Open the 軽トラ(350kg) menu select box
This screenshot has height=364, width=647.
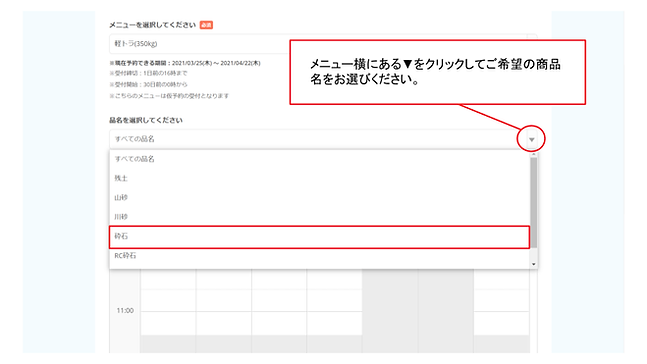coord(323,44)
